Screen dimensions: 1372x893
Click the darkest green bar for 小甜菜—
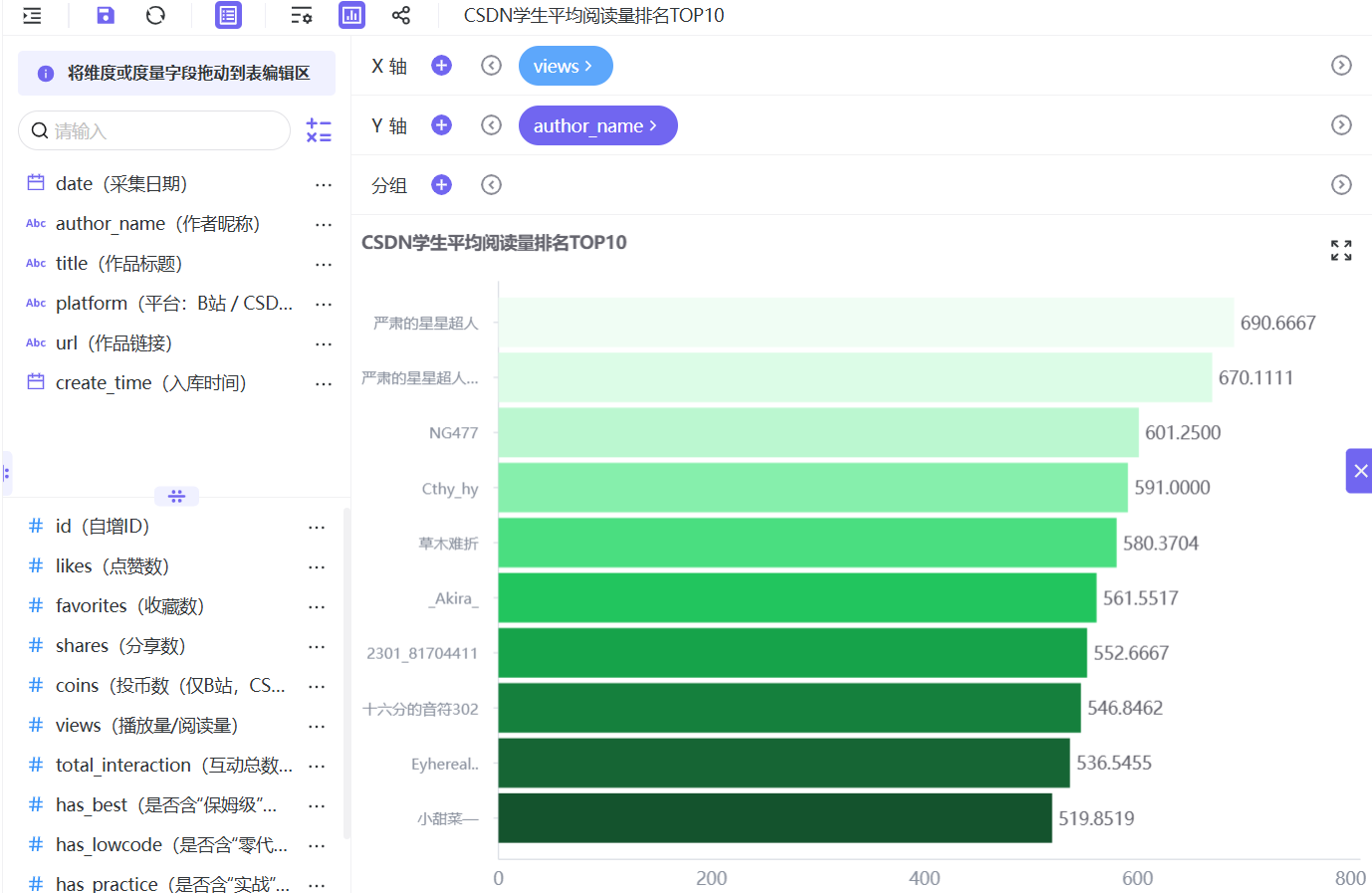coord(775,818)
